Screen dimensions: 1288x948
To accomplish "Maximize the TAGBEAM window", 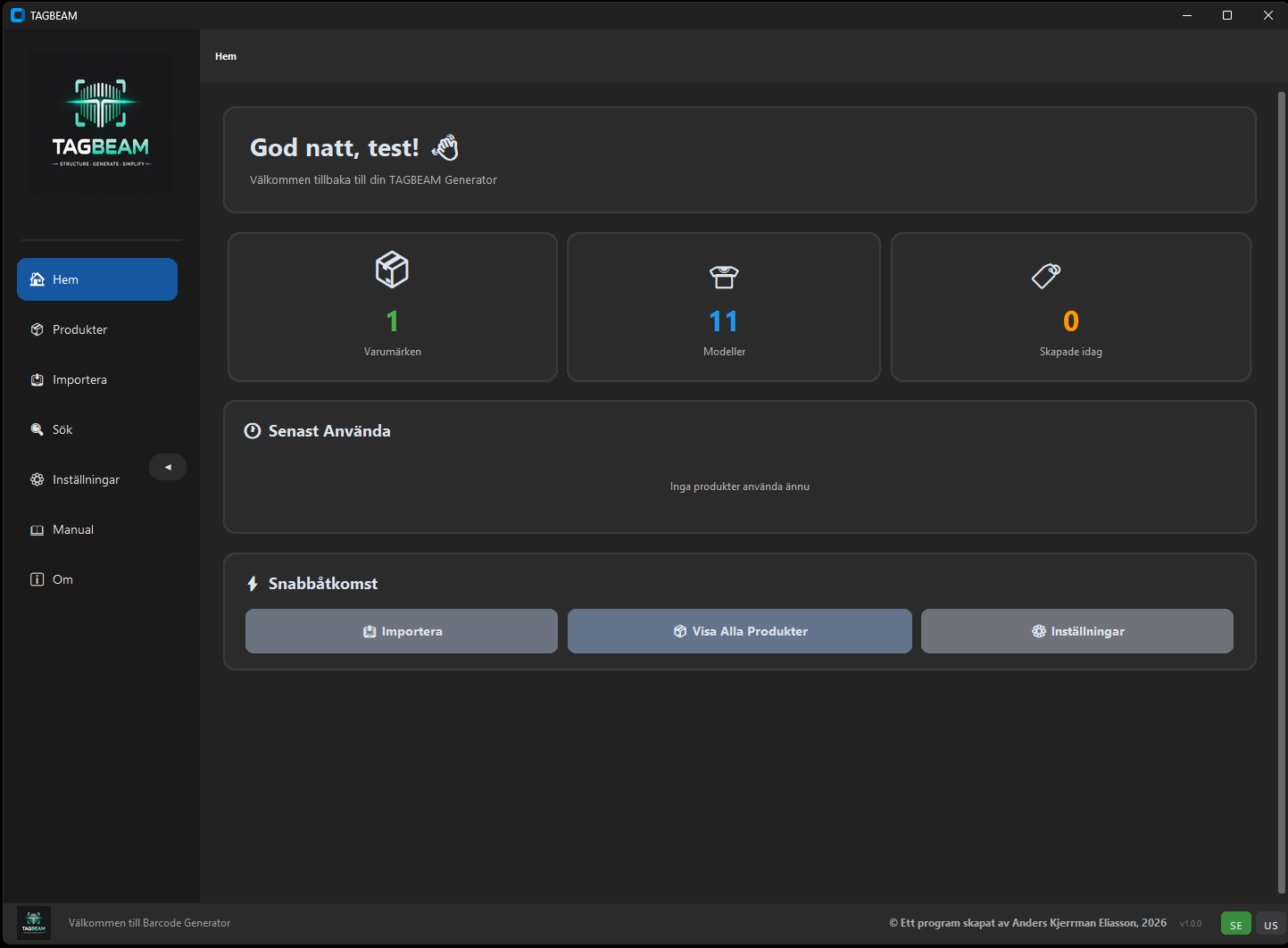I will tap(1227, 15).
